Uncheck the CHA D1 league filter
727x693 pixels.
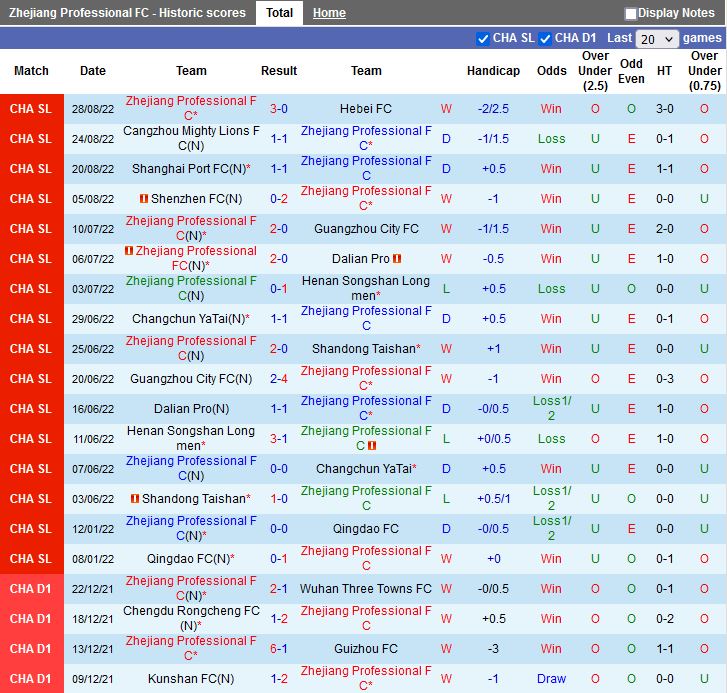pyautogui.click(x=545, y=38)
